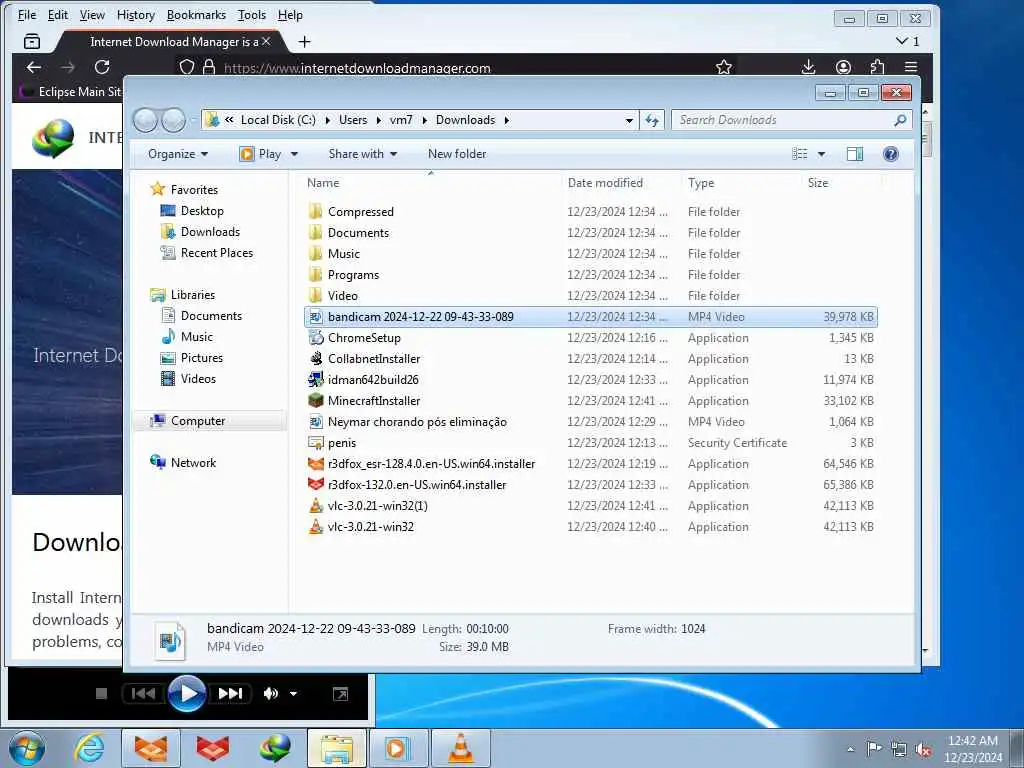The image size is (1024, 768).
Task: Change view using the view icon button
Action: pyautogui.click(x=799, y=154)
